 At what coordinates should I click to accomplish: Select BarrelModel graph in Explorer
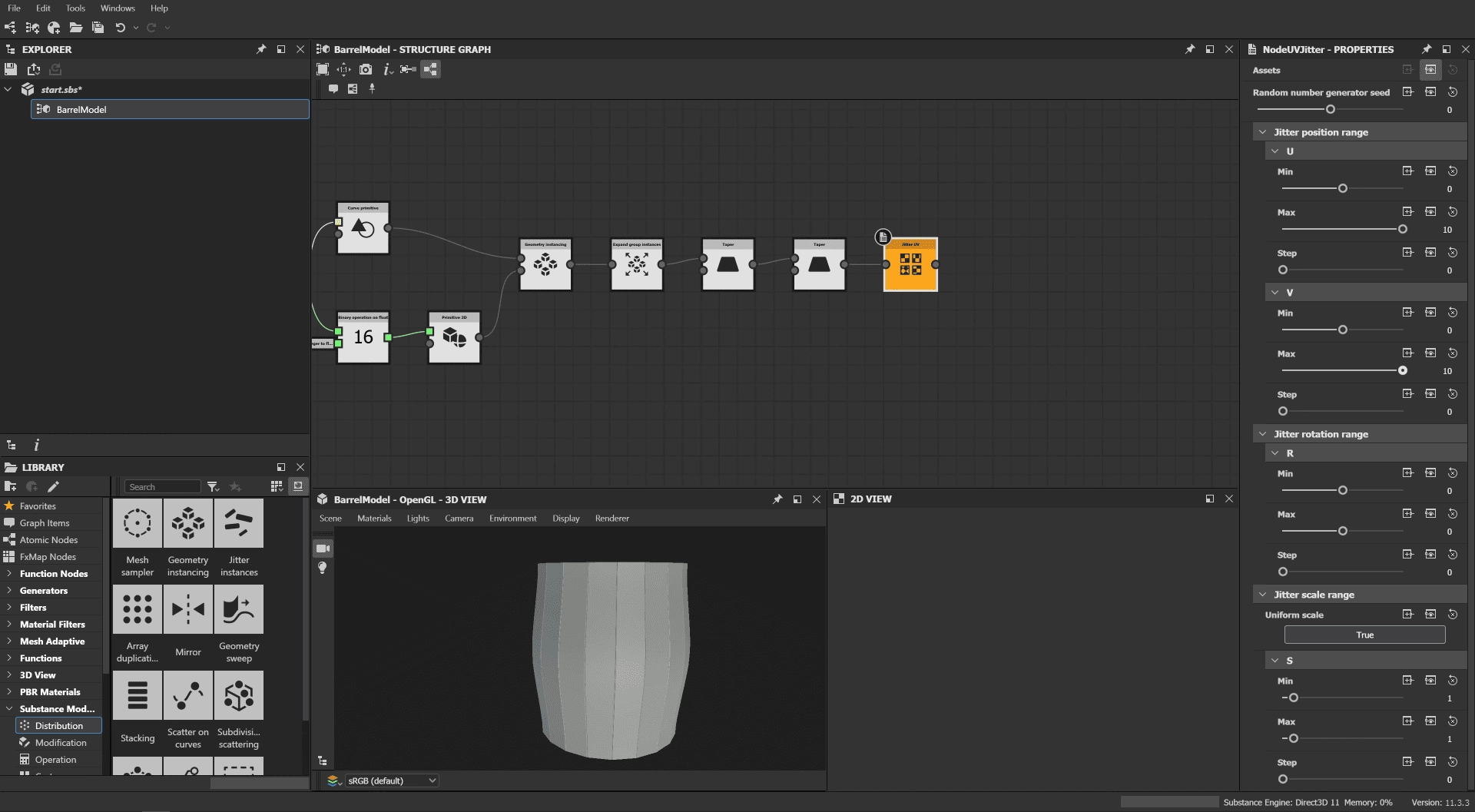pos(170,109)
